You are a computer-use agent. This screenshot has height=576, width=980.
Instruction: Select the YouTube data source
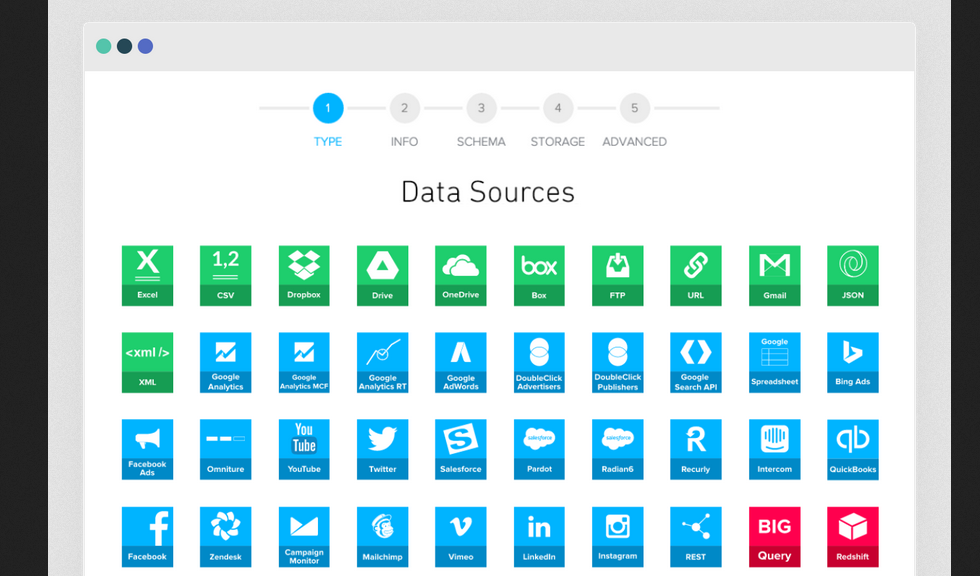(304, 449)
